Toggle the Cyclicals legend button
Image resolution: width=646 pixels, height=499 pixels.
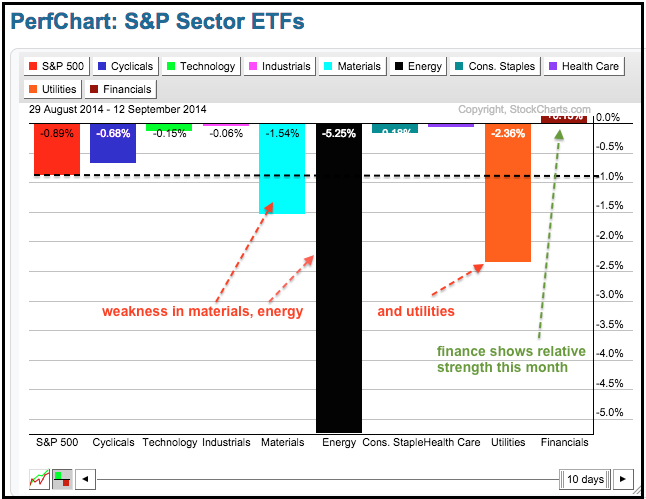click(x=125, y=67)
